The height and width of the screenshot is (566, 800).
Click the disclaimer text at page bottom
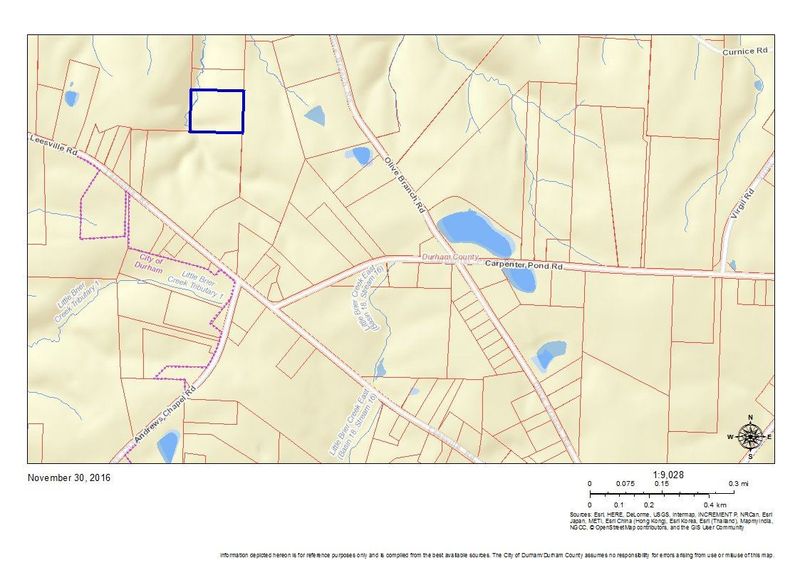tap(497, 555)
